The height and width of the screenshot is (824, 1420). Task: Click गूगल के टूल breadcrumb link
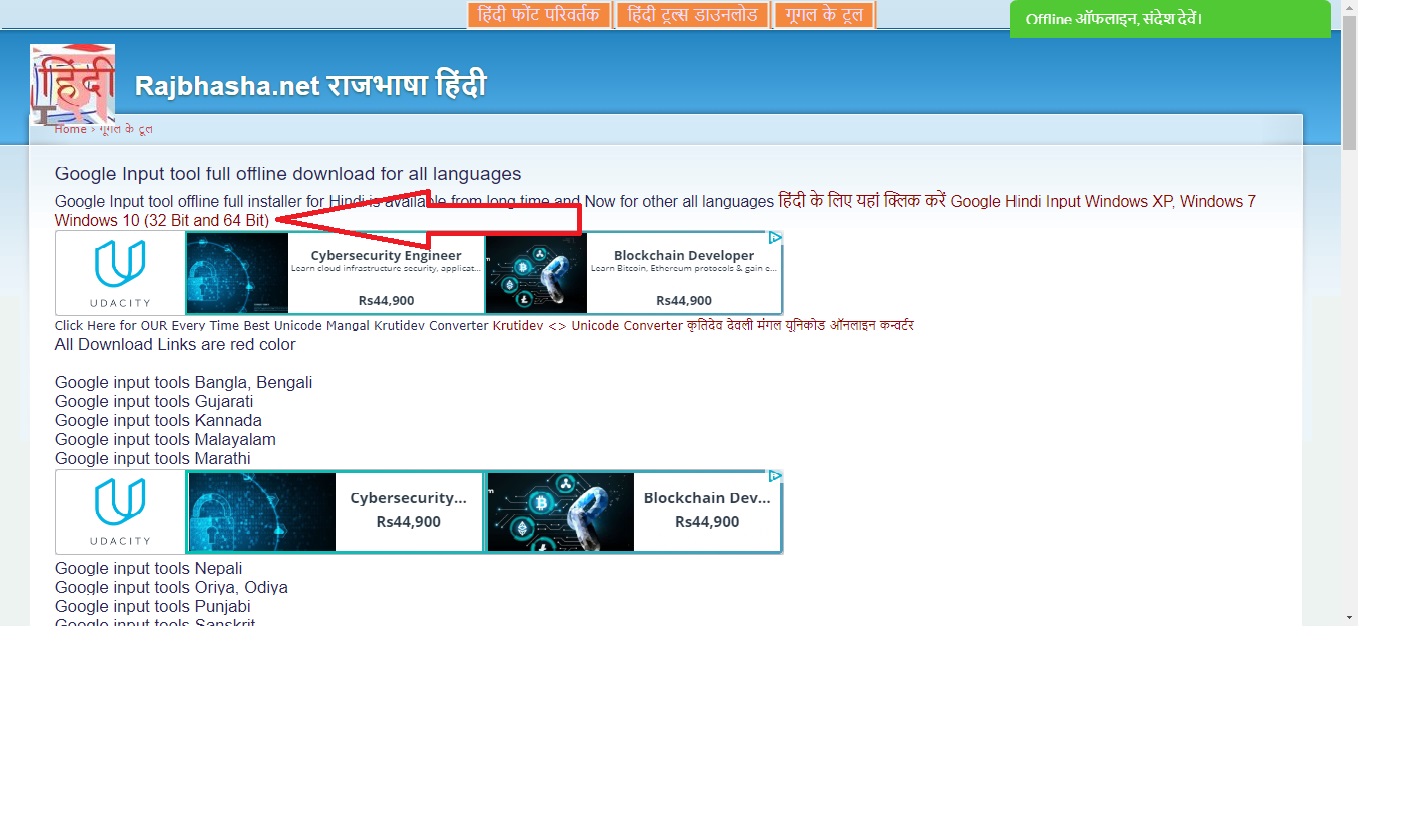(125, 129)
